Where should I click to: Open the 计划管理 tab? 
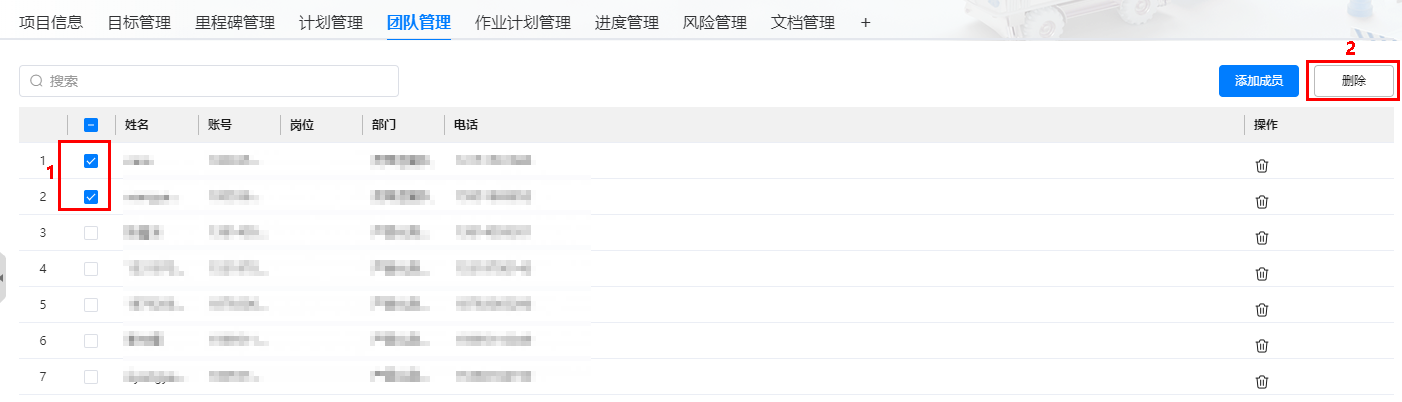point(331,22)
